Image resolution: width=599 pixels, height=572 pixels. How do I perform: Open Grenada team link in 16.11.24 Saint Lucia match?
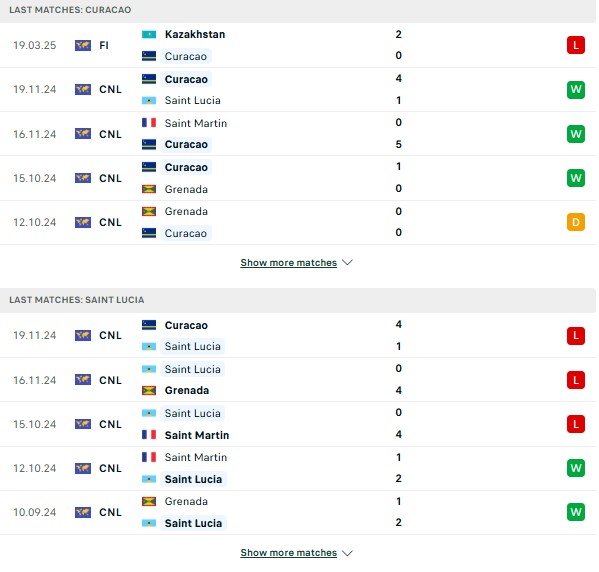(187, 391)
